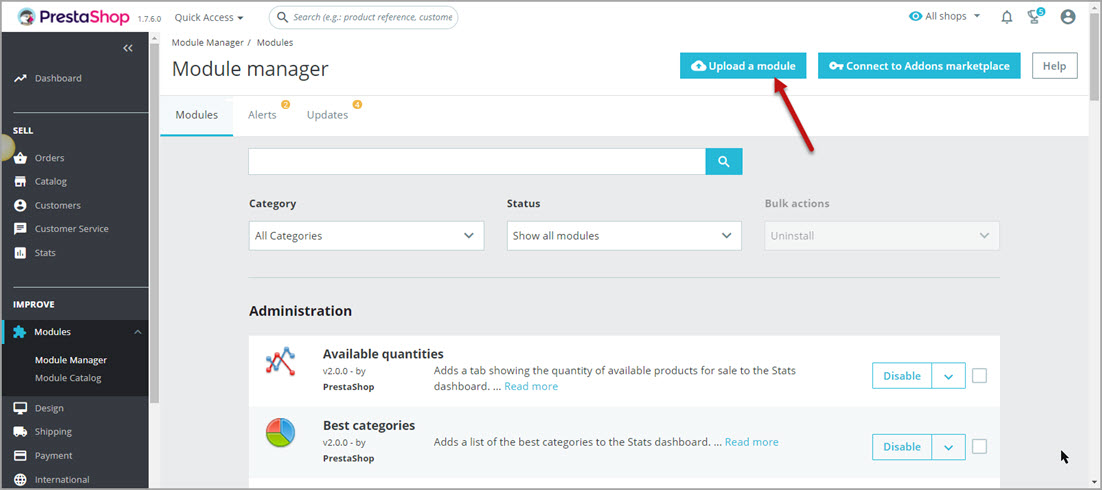Click the Best categories pie chart icon
The width and height of the screenshot is (1102, 490).
click(x=280, y=433)
